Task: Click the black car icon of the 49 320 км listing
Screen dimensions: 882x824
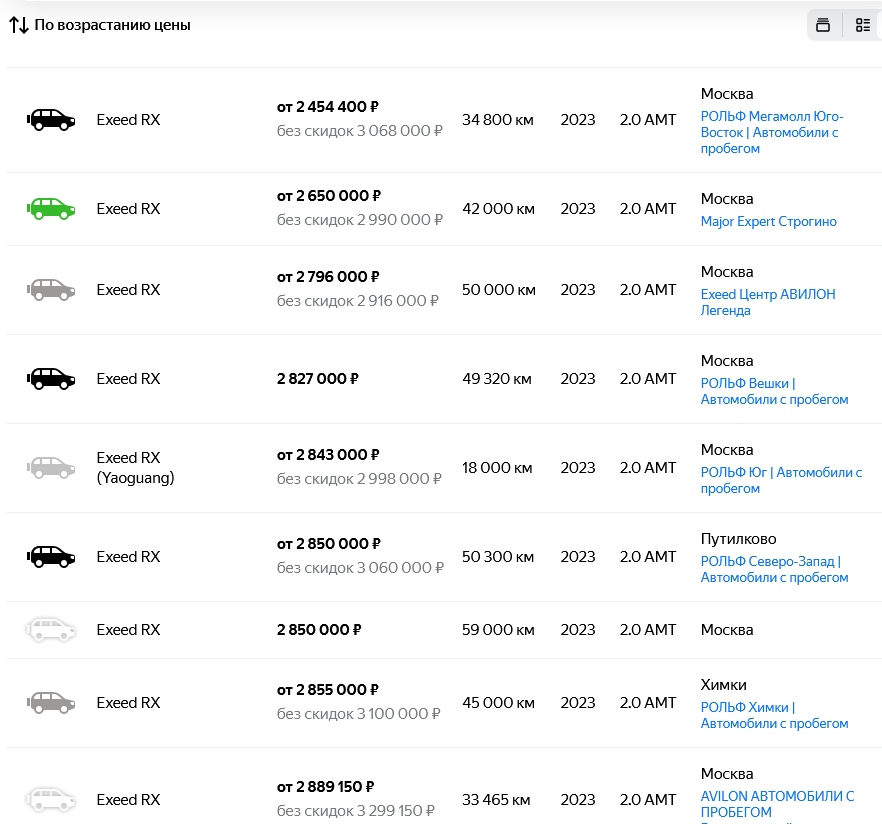Action: (x=50, y=379)
